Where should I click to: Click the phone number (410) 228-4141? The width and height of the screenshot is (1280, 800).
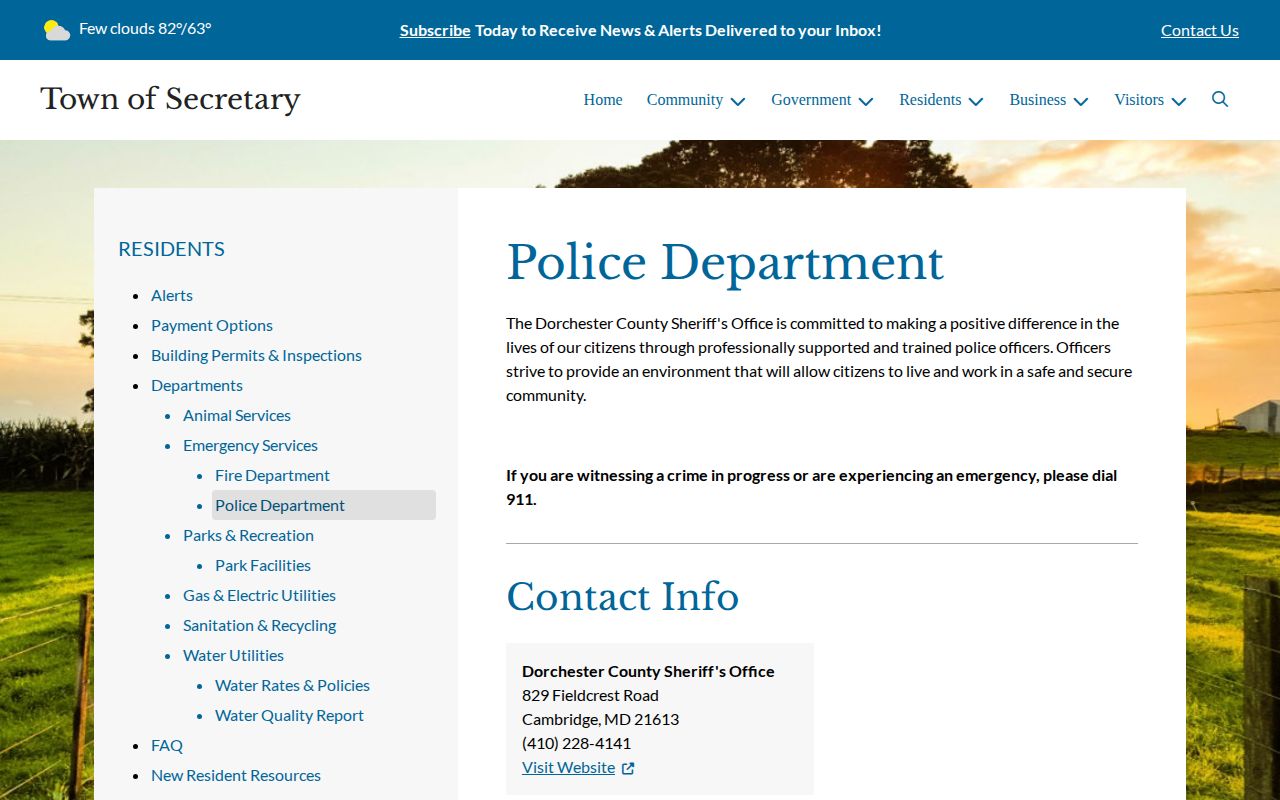click(576, 743)
